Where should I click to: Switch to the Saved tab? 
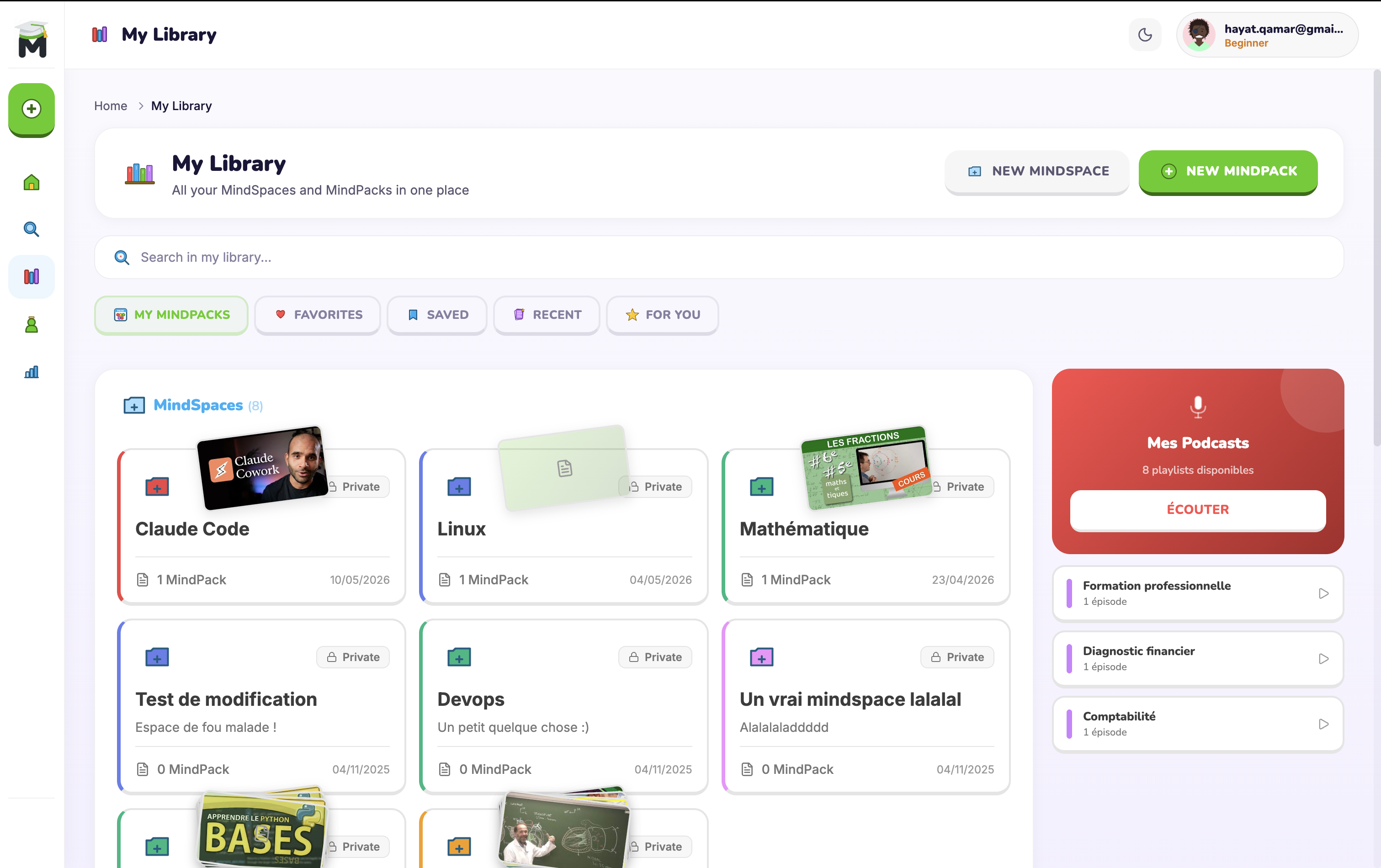point(437,315)
